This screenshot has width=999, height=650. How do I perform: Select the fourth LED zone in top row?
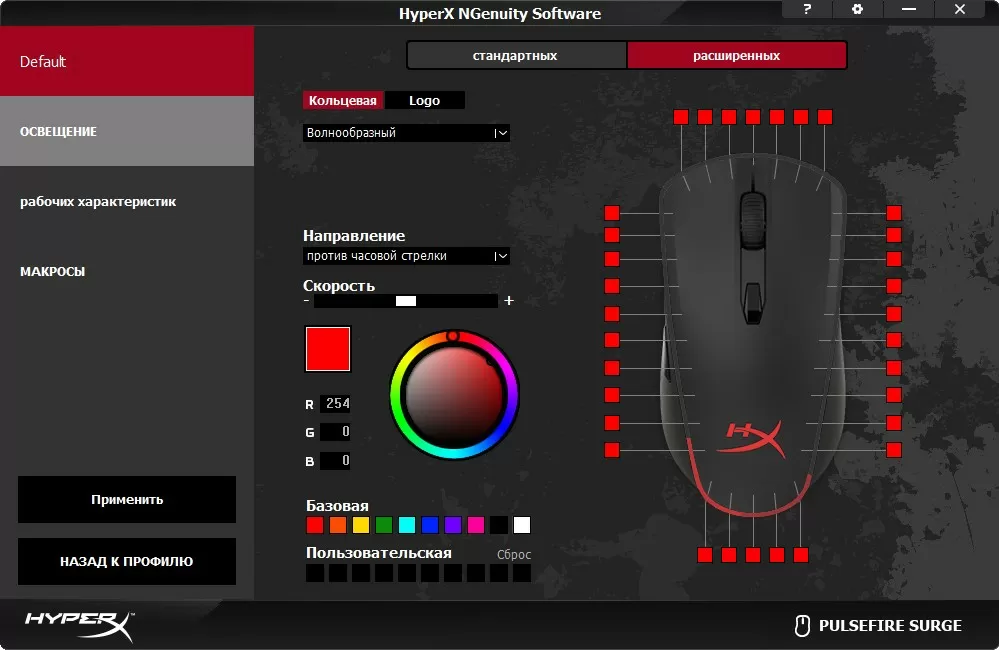click(752, 117)
